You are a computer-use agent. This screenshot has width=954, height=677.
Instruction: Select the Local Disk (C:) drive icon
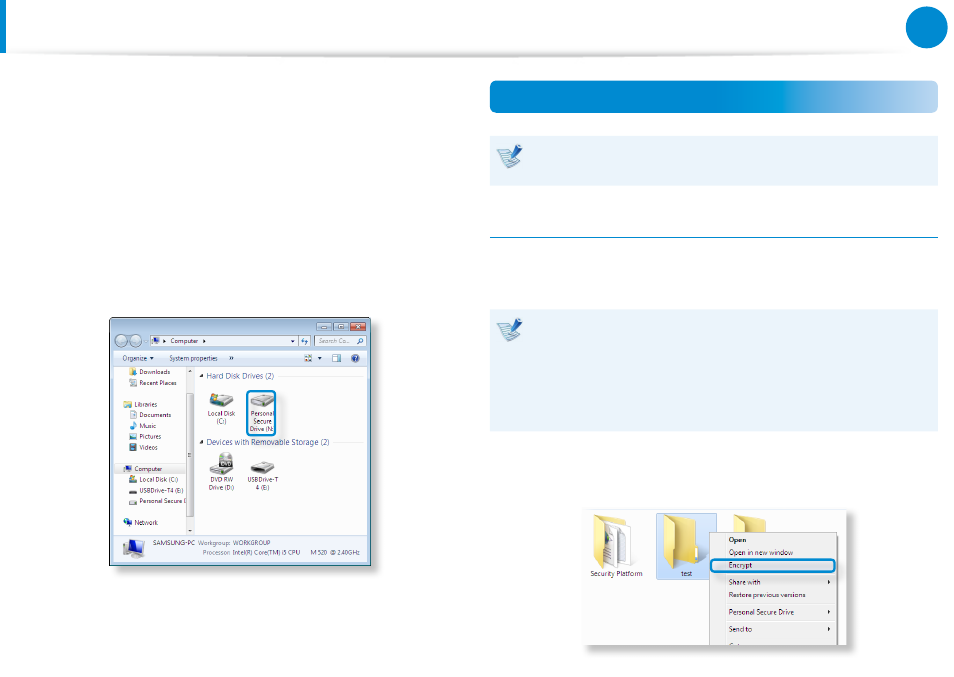pyautogui.click(x=221, y=409)
